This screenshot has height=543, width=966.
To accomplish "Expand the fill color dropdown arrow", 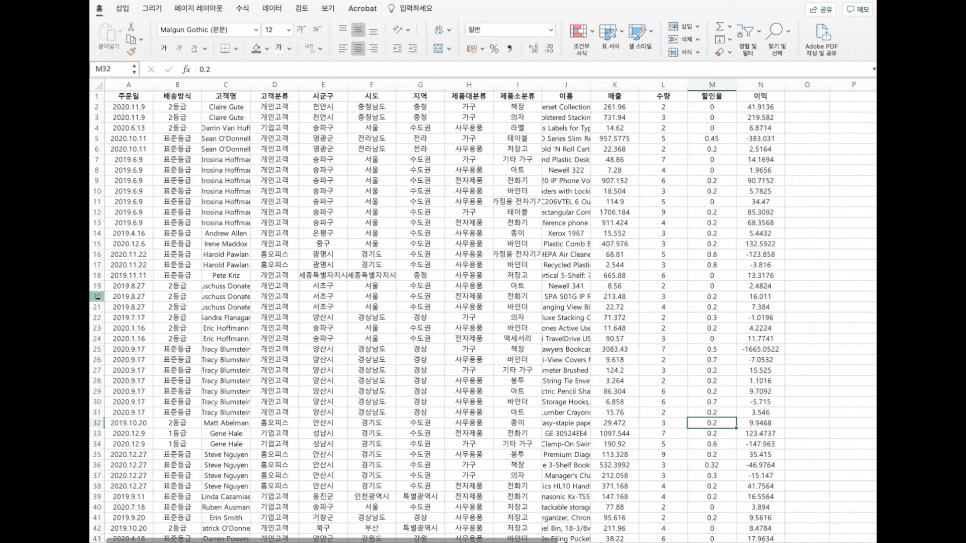I will (266, 49).
